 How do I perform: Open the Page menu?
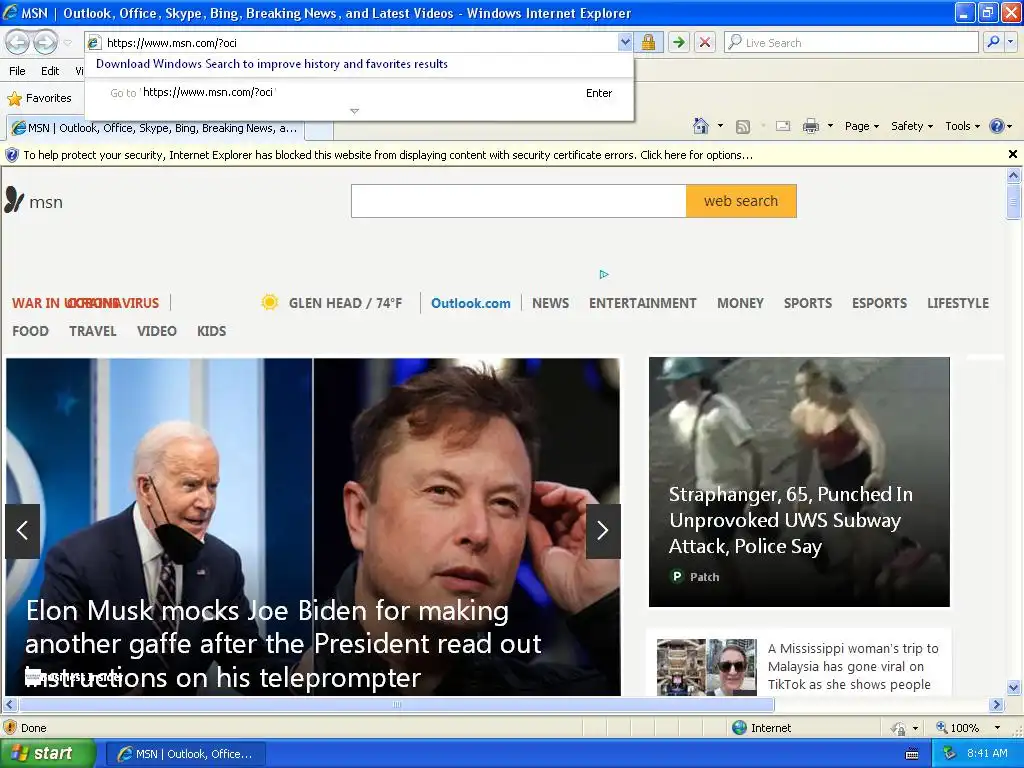pos(861,126)
